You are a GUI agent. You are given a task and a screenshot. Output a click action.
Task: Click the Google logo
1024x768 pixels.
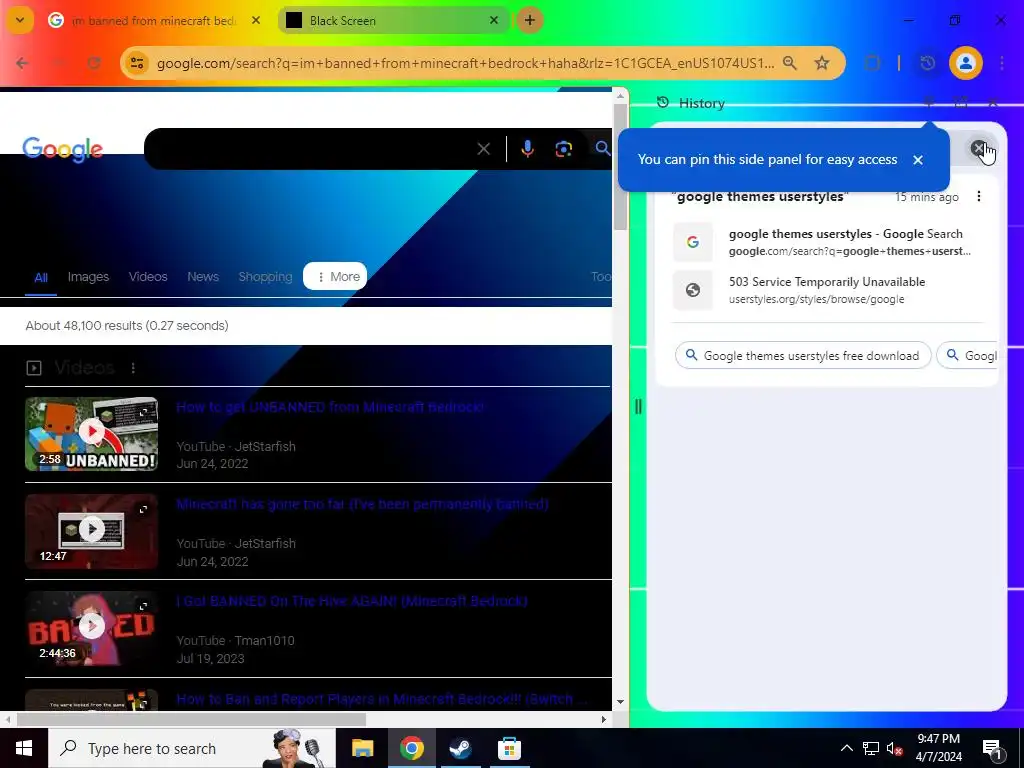point(63,150)
